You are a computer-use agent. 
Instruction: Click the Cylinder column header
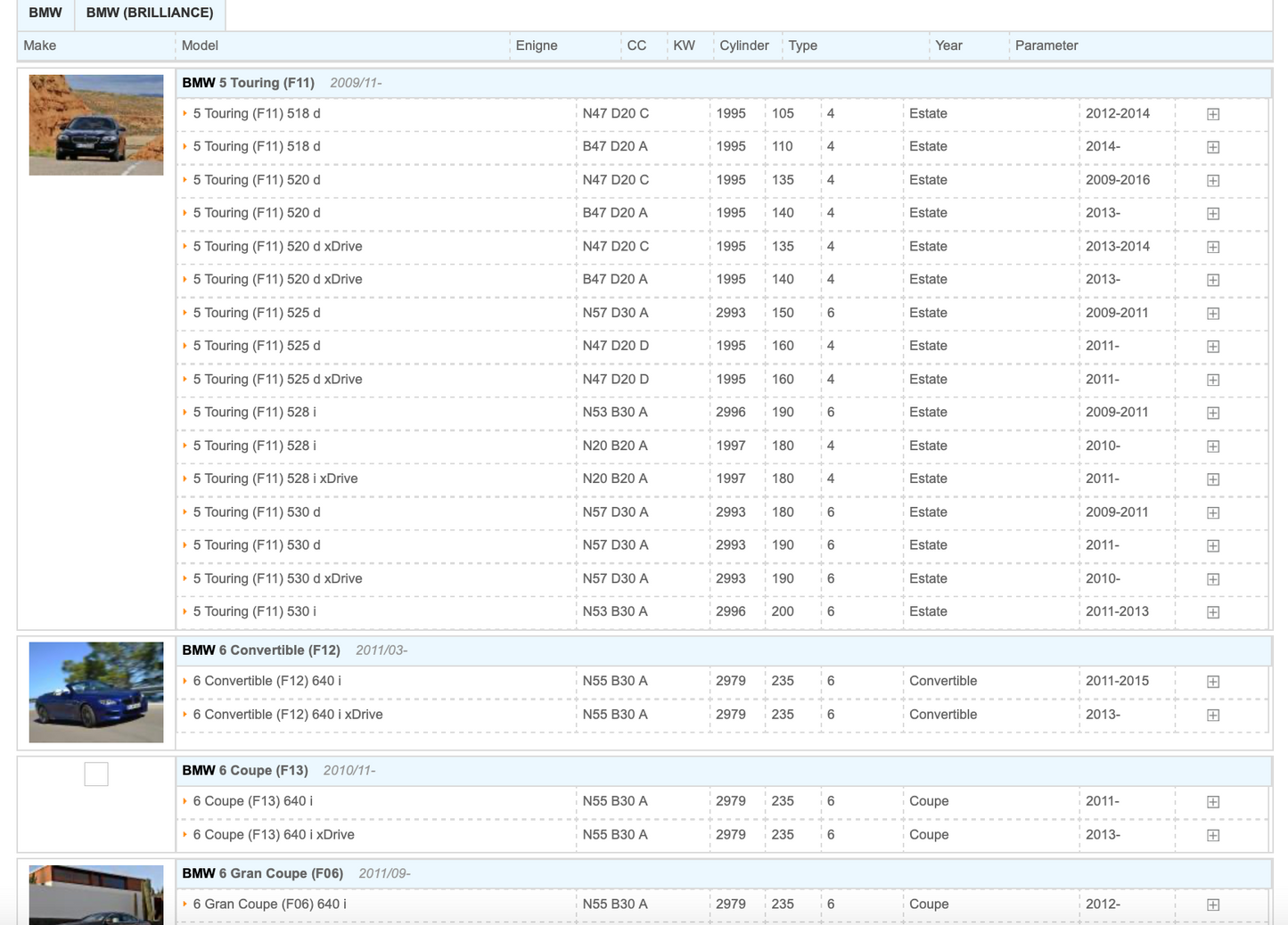[x=744, y=45]
